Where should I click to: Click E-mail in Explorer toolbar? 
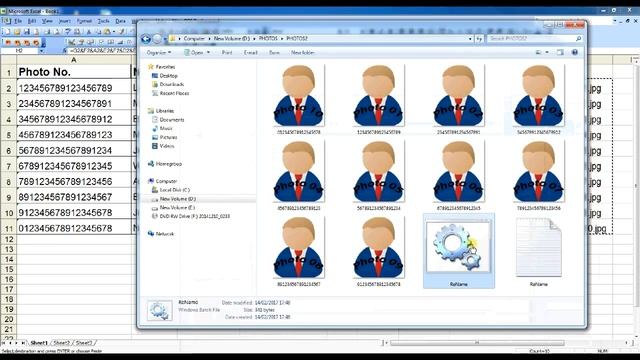coord(251,53)
